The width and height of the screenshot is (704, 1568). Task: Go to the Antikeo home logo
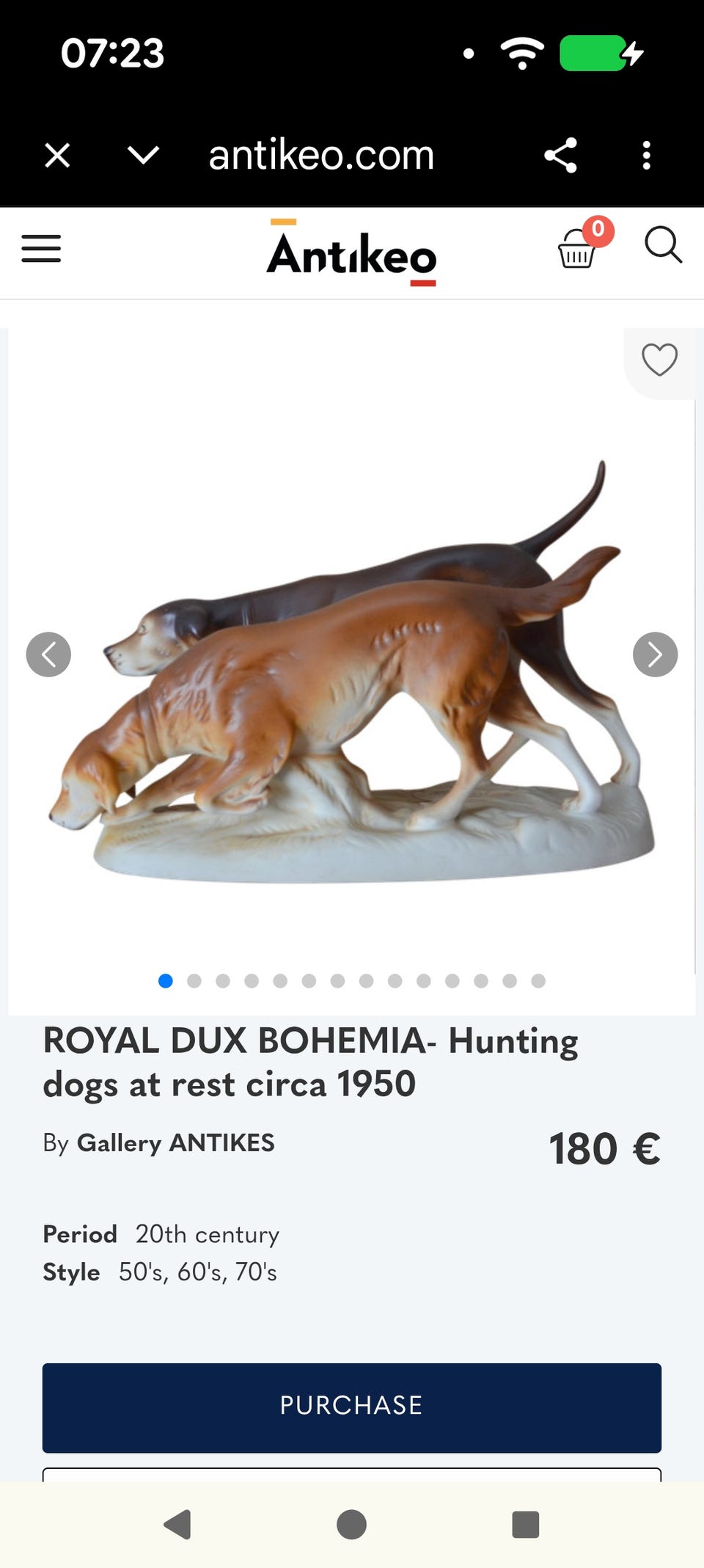point(352,252)
